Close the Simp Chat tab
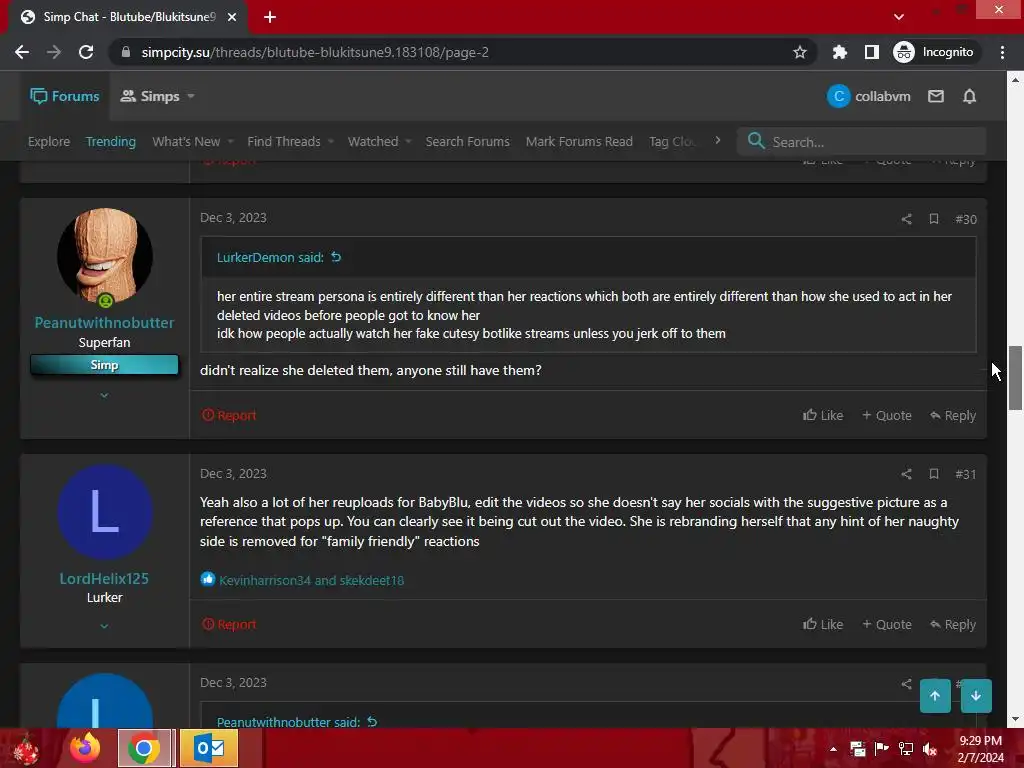The image size is (1024, 768). coord(232,17)
